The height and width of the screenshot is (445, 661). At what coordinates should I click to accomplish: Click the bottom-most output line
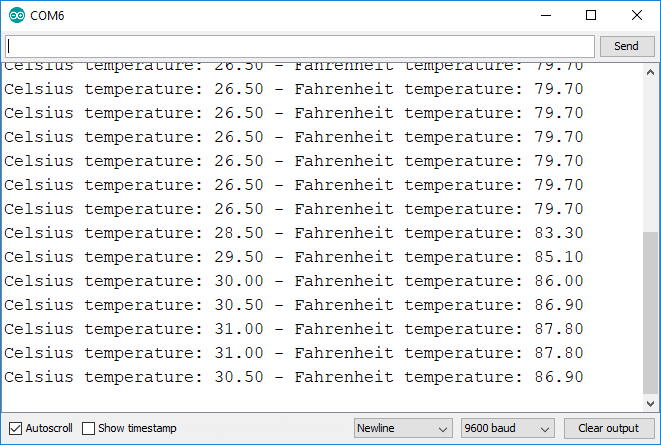point(293,377)
